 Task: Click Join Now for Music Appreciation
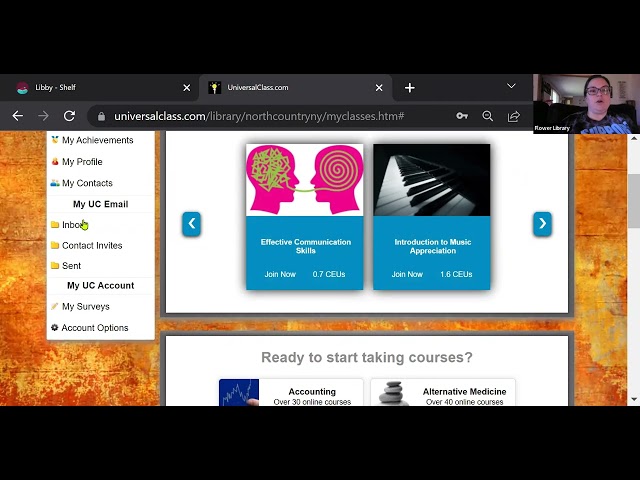(x=407, y=274)
